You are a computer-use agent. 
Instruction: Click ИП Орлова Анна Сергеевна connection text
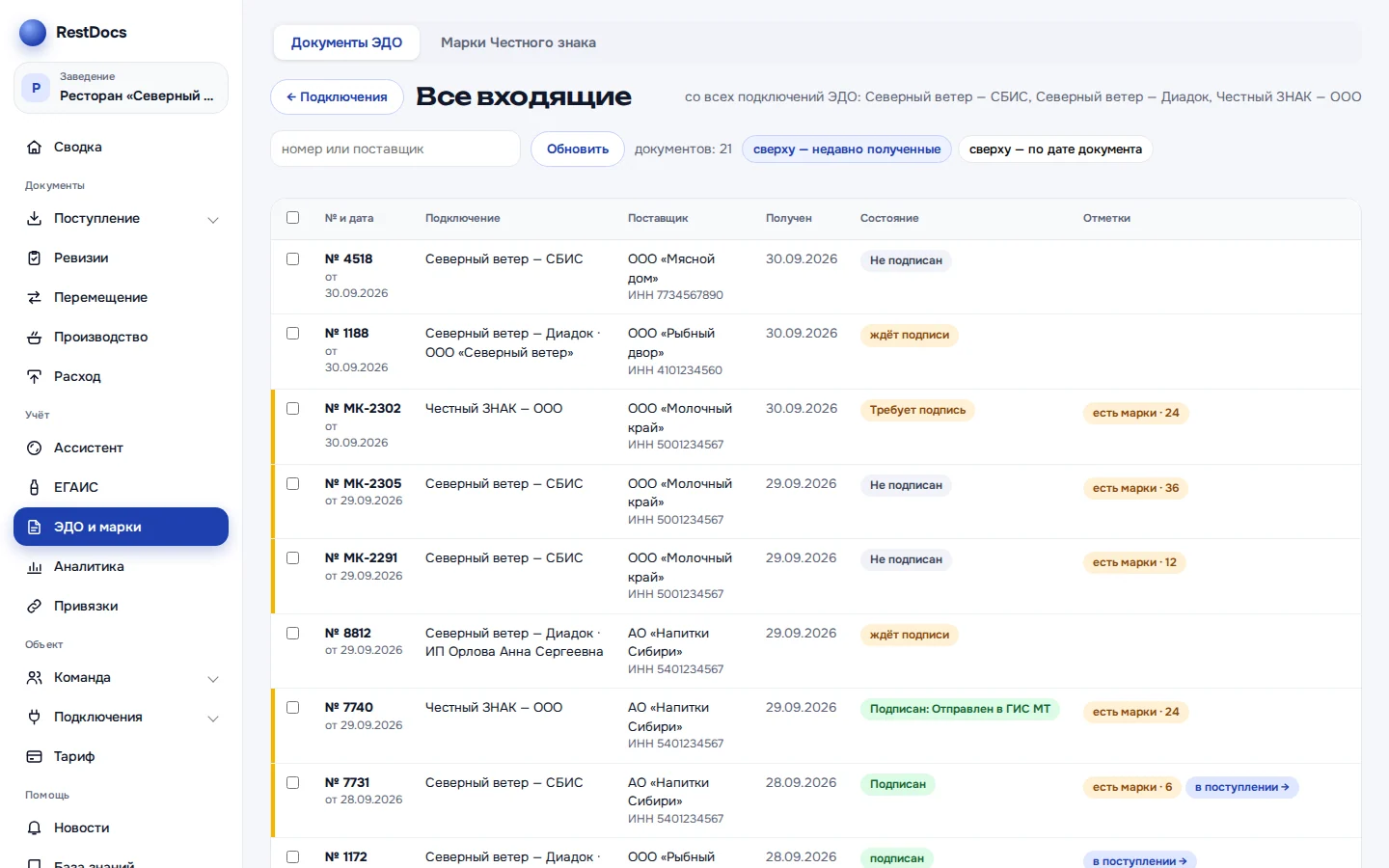tap(514, 652)
